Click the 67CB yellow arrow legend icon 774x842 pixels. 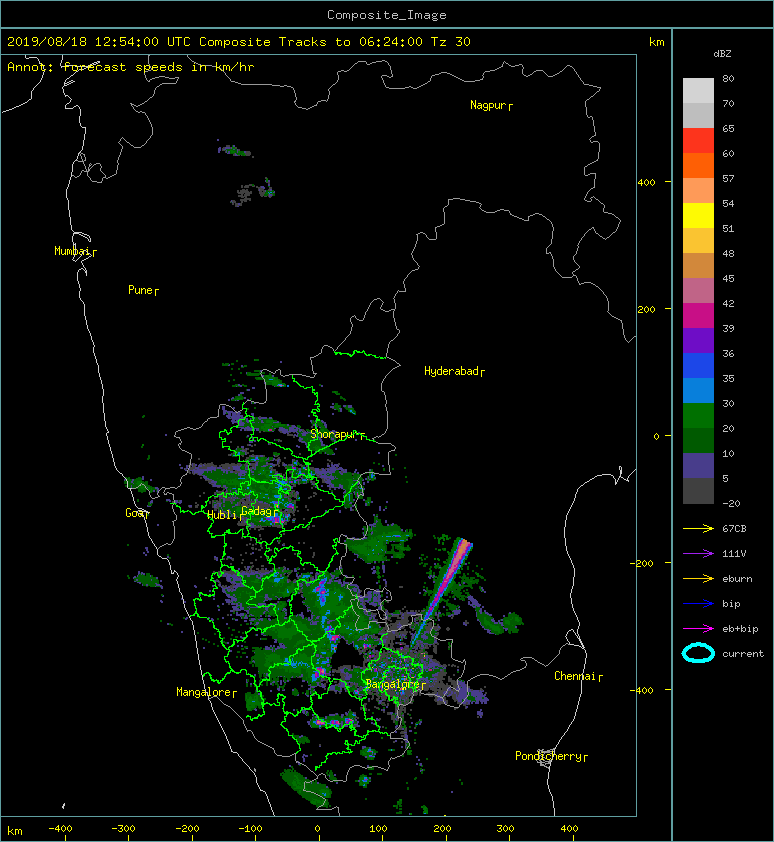698,528
